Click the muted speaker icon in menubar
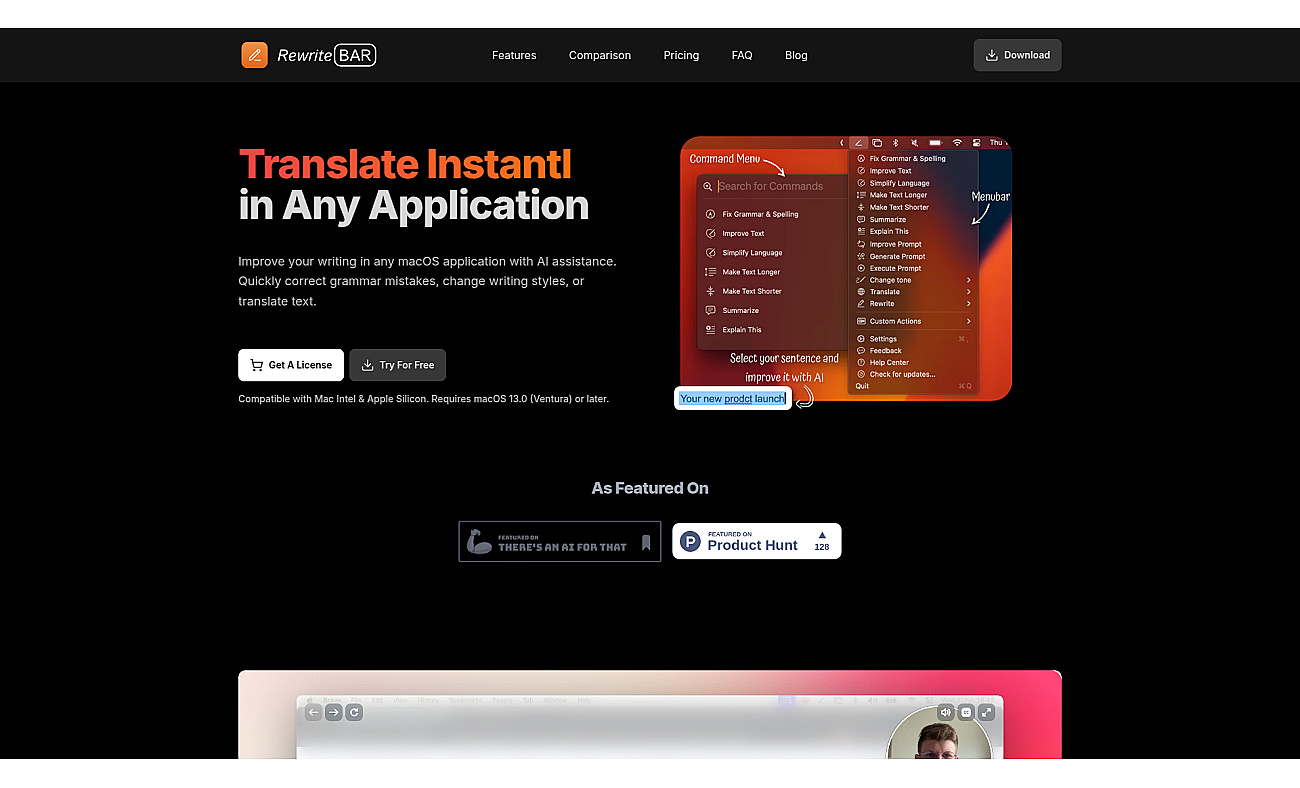The width and height of the screenshot is (1300, 788). 915,143
